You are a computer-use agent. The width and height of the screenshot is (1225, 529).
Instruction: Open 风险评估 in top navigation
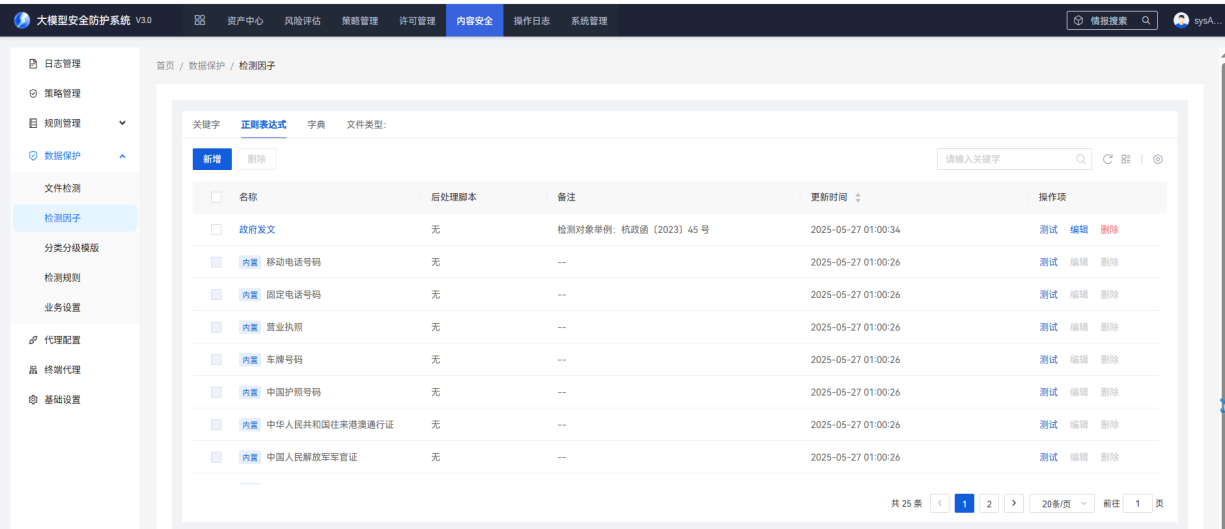pos(302,20)
